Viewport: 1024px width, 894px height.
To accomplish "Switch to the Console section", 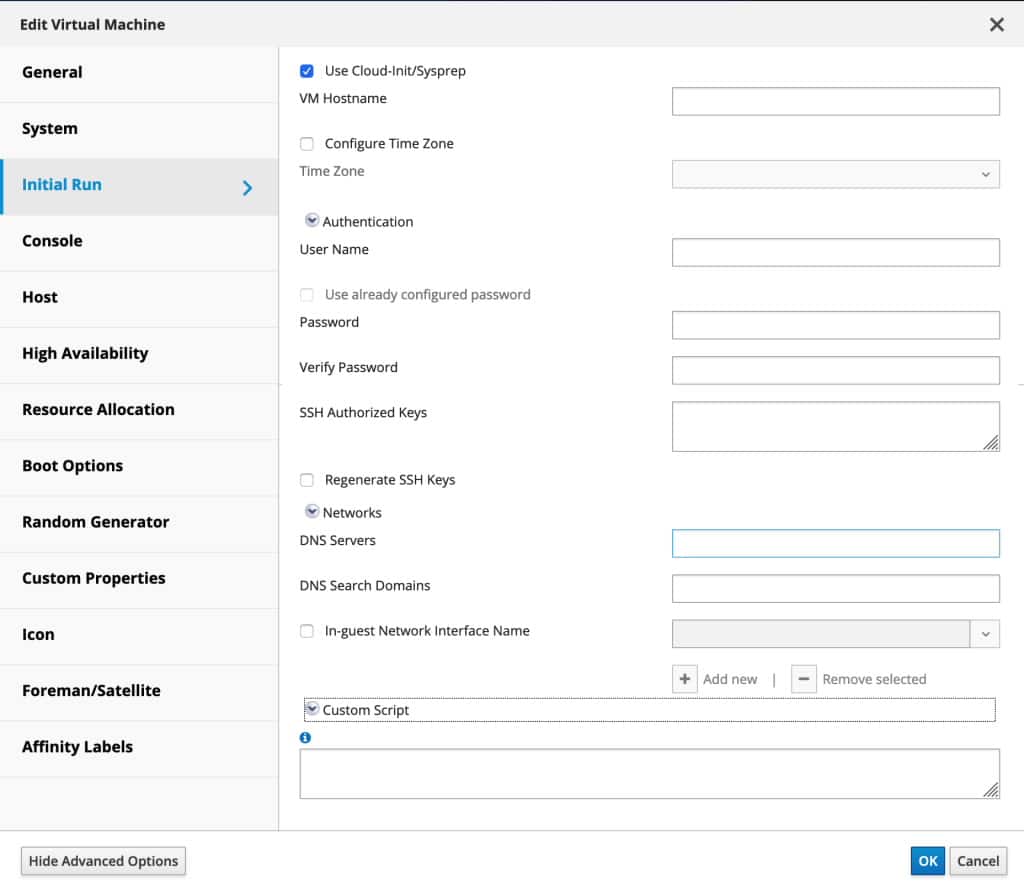I will 52,240.
